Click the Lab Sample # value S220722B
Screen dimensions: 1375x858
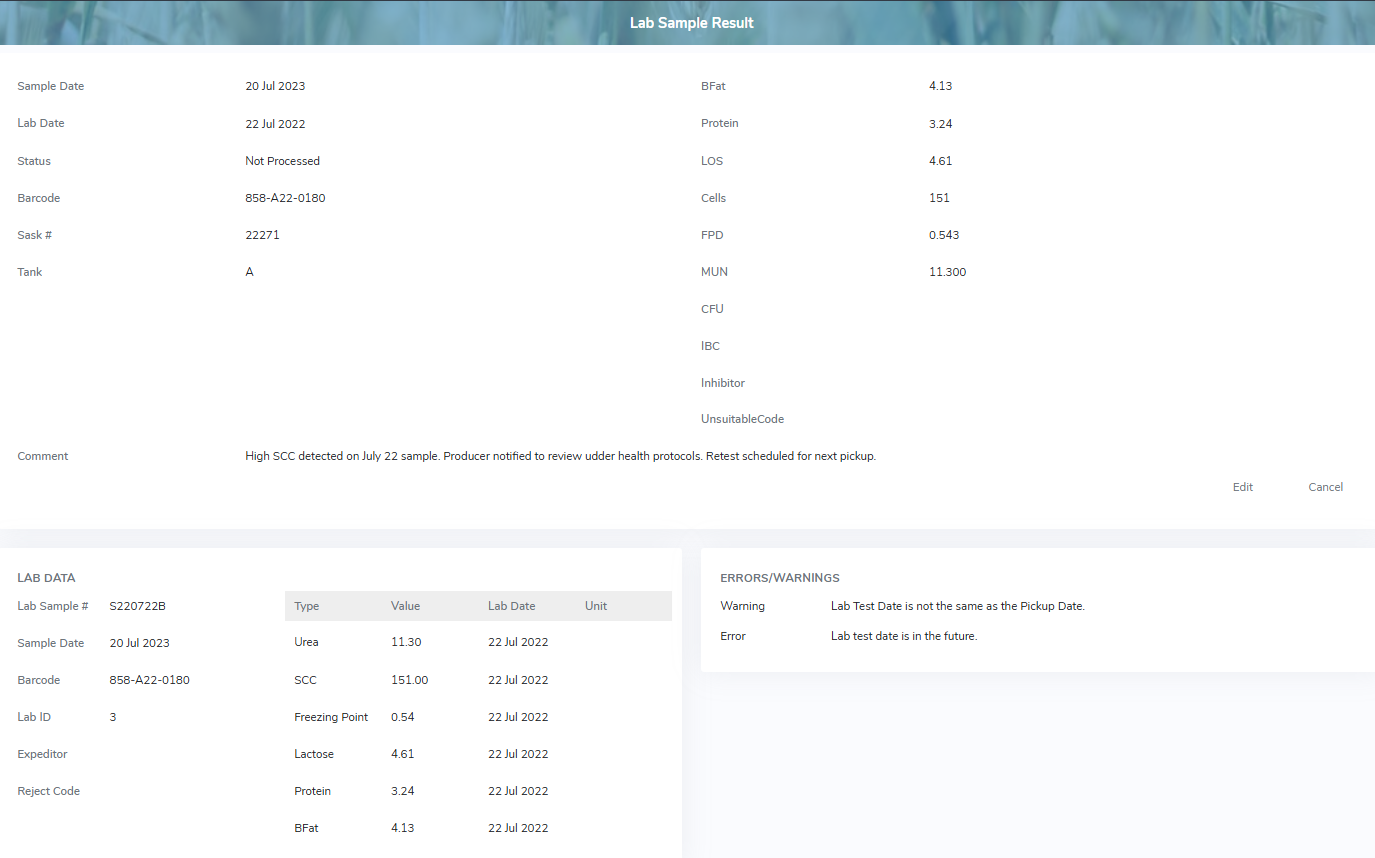[x=137, y=606]
